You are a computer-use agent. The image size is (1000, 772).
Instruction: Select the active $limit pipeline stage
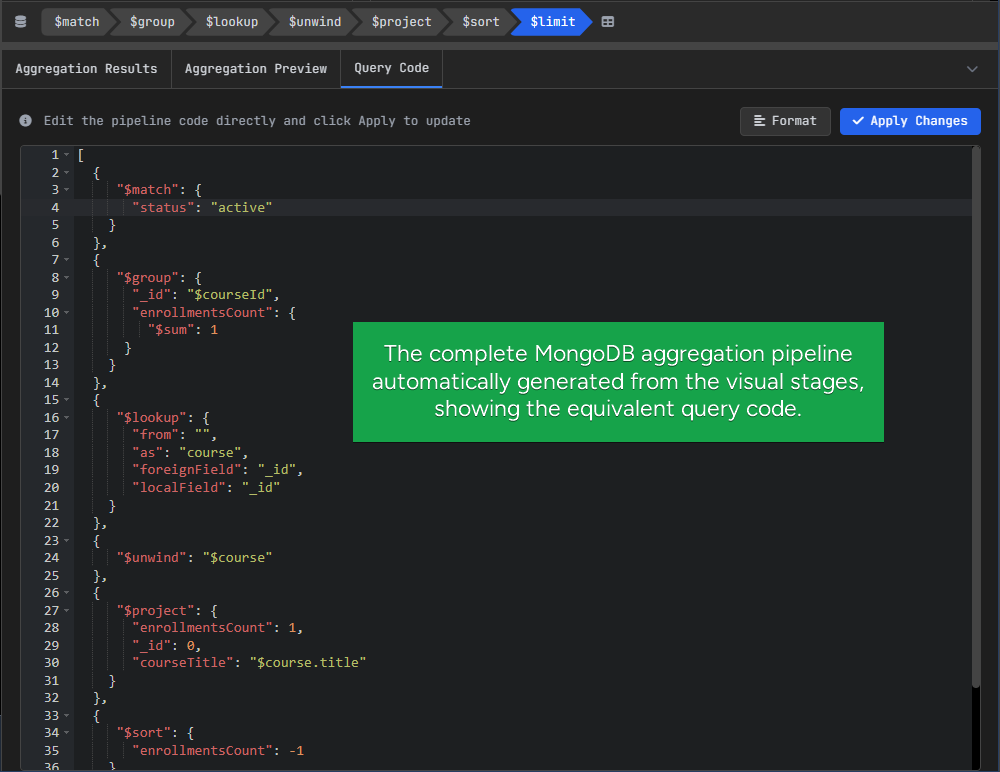coord(552,22)
